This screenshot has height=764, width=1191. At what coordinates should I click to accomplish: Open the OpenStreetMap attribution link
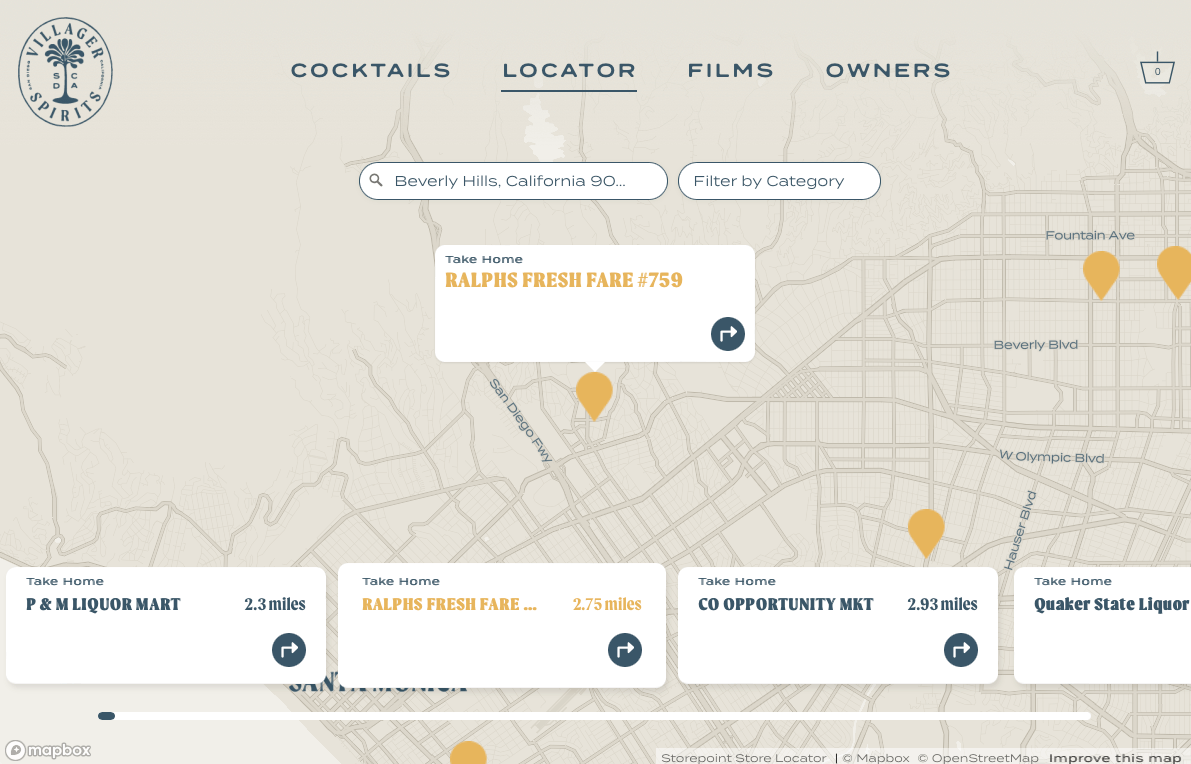pos(978,758)
